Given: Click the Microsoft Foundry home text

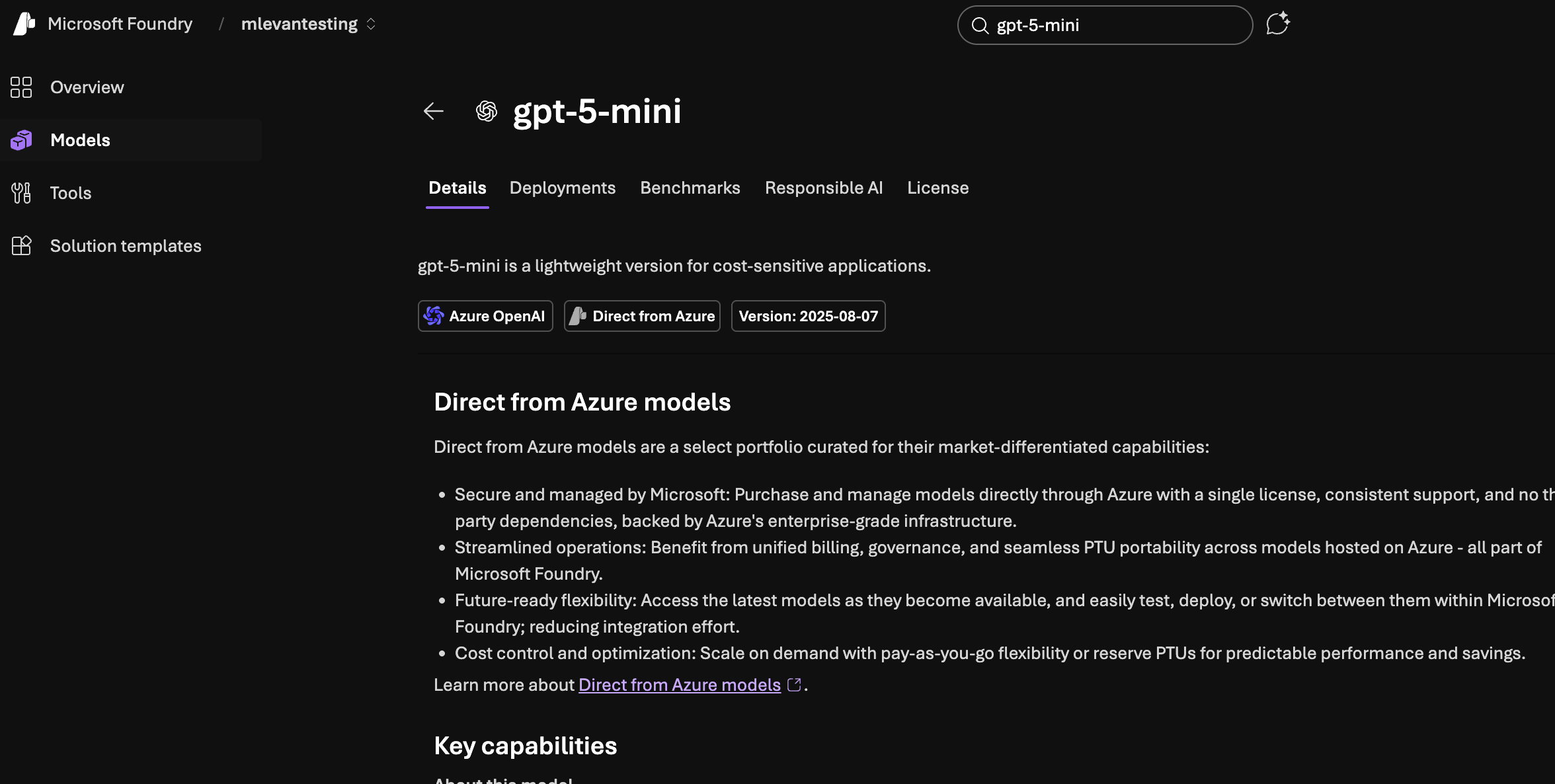Looking at the screenshot, I should tap(120, 24).
